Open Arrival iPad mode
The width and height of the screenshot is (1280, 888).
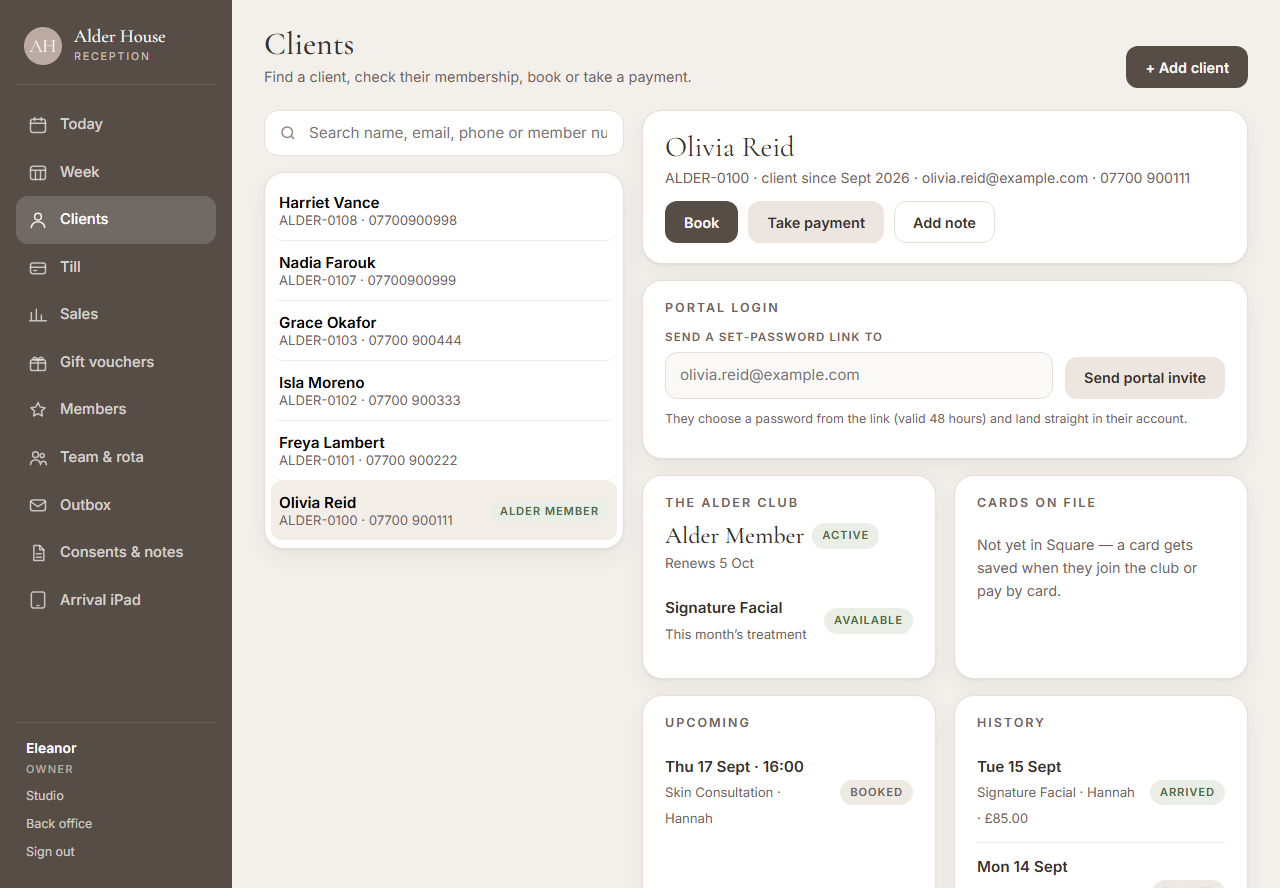tap(116, 600)
